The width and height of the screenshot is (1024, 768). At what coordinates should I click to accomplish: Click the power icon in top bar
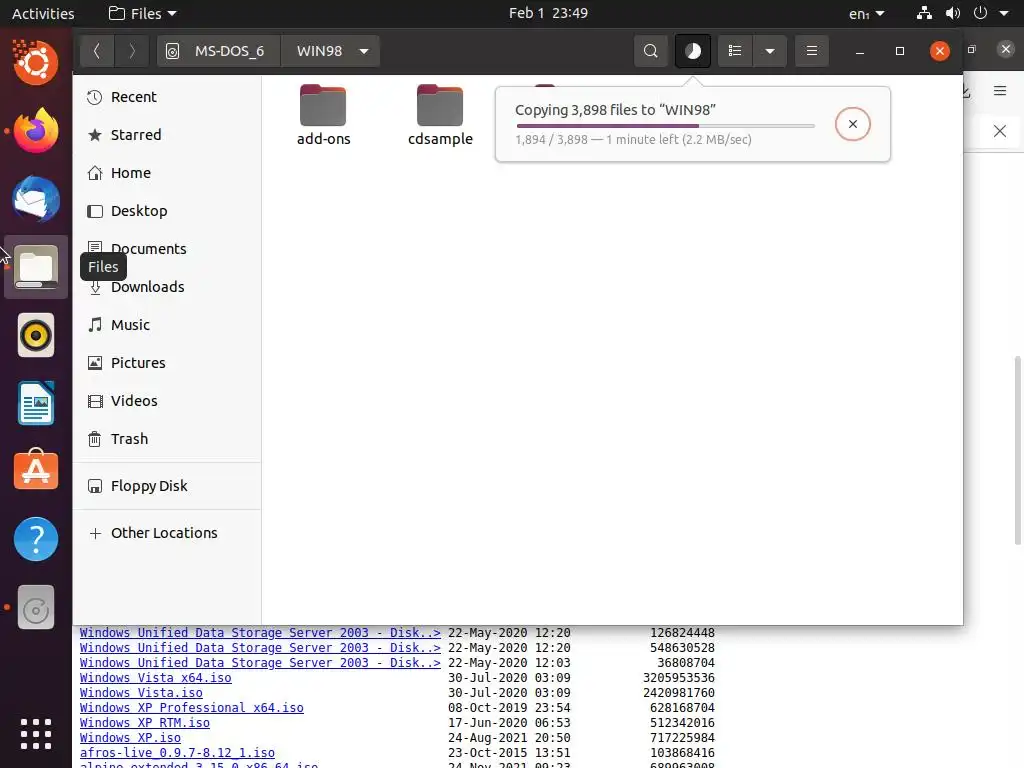[x=980, y=13]
